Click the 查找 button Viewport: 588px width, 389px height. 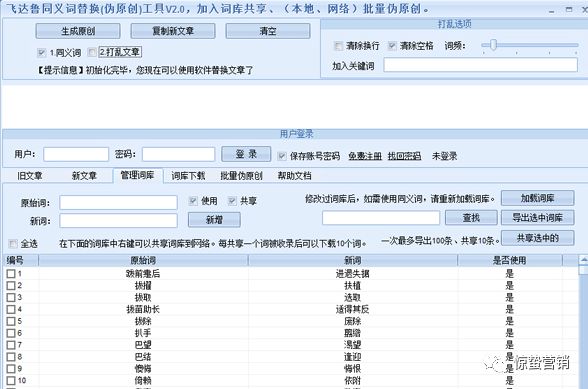(x=471, y=218)
